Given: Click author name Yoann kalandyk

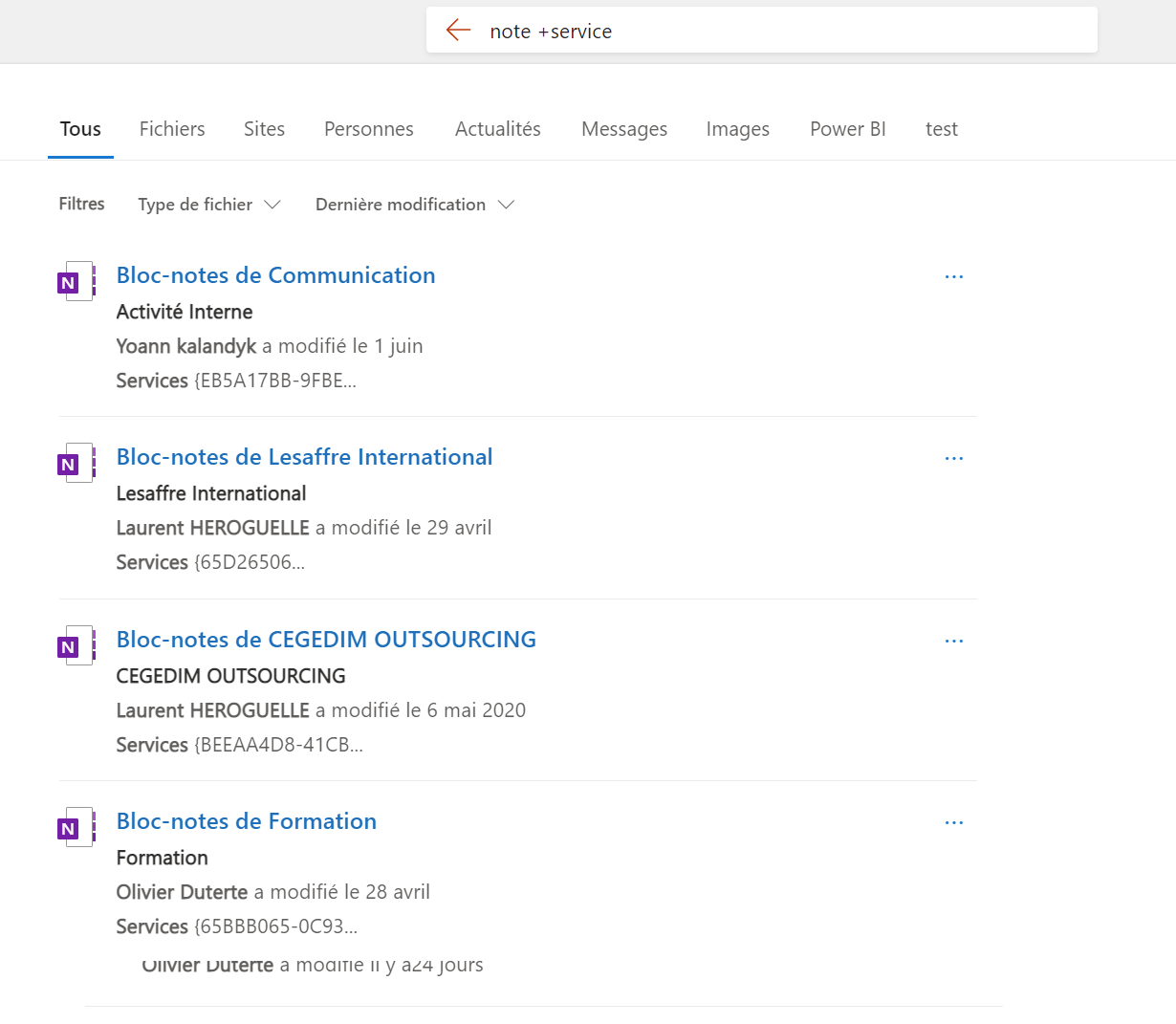Looking at the screenshot, I should (x=186, y=346).
